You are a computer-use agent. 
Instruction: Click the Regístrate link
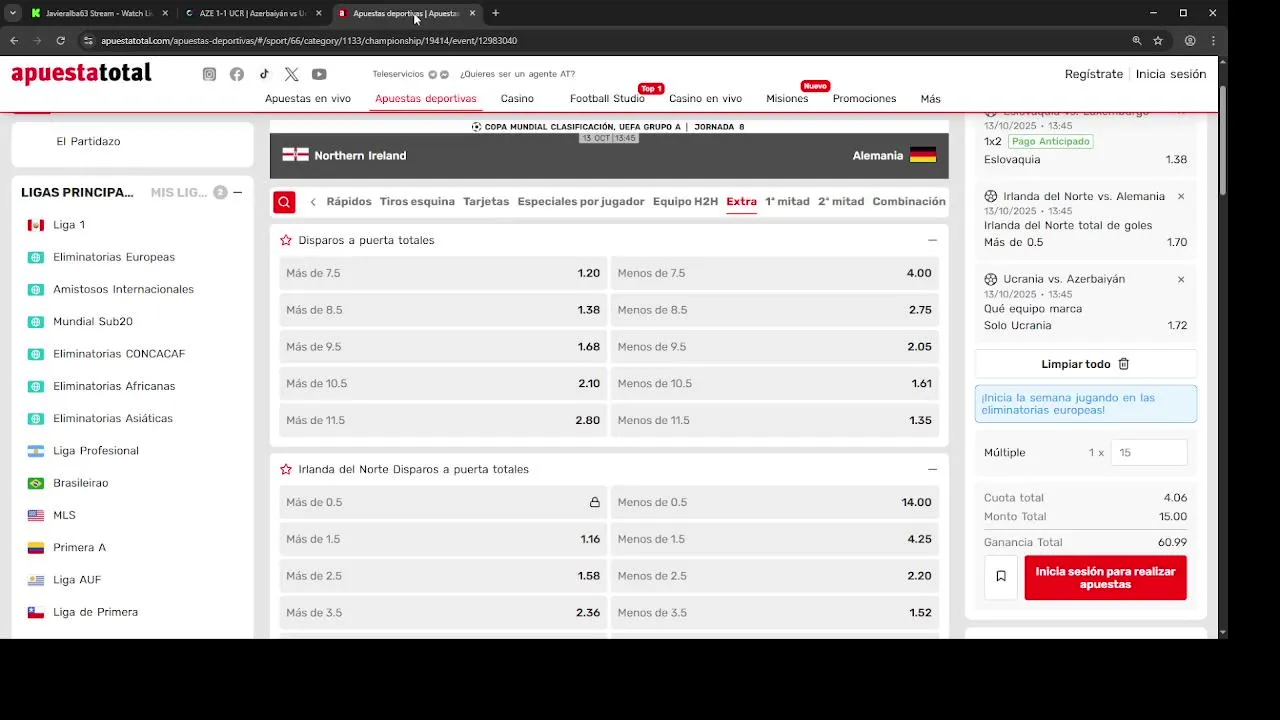[x=1094, y=74]
